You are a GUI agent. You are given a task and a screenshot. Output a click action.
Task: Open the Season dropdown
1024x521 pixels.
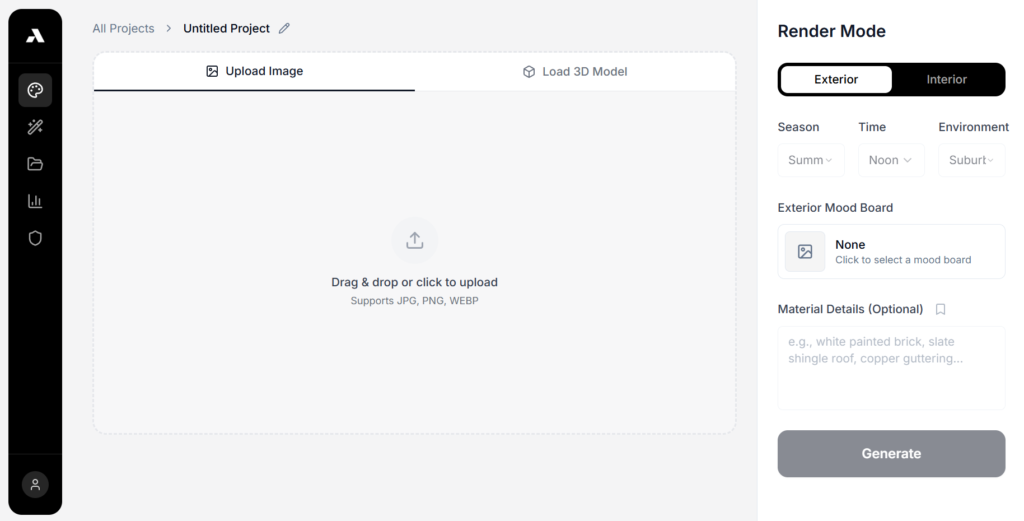(810, 160)
